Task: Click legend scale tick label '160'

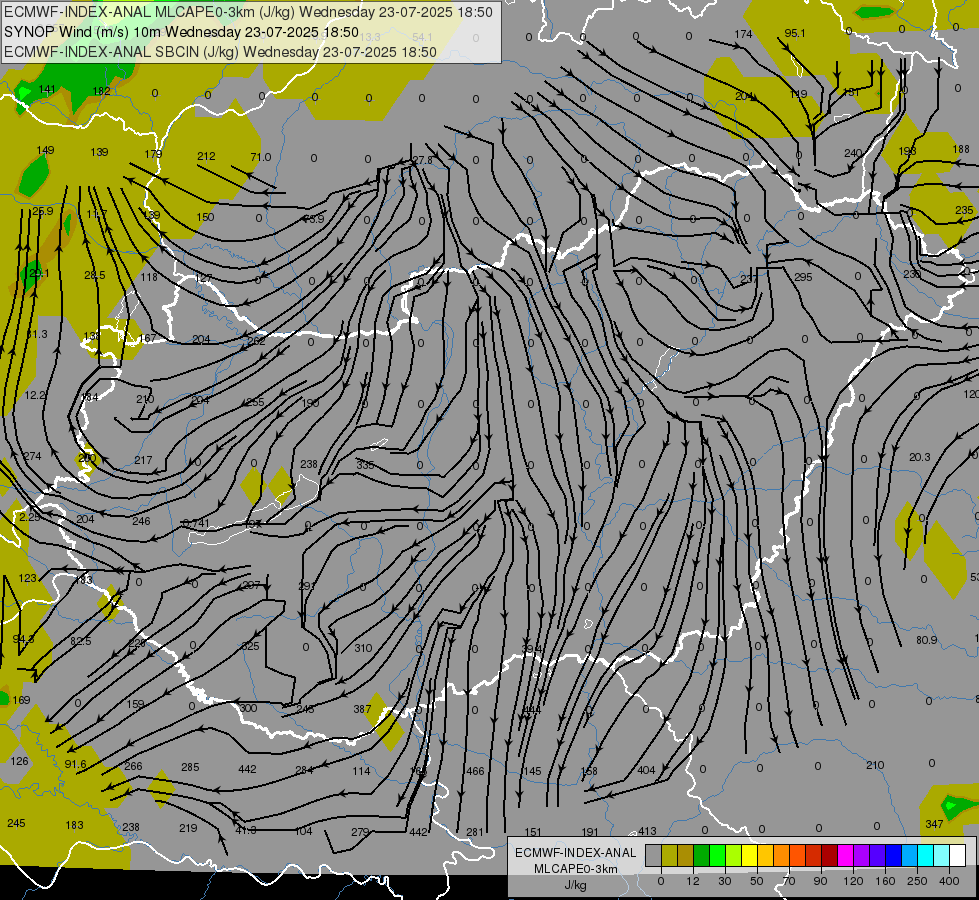Action: (x=885, y=881)
